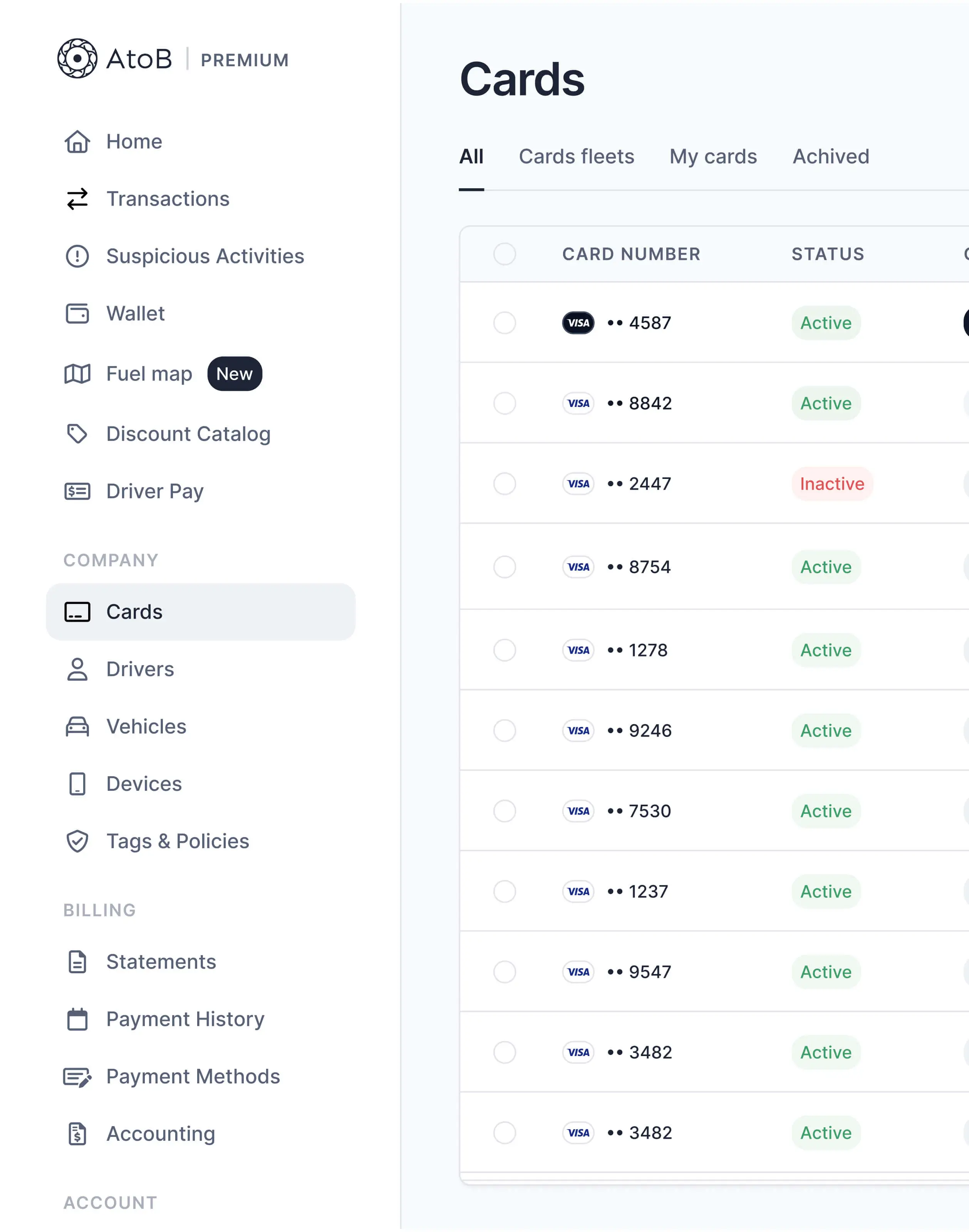Click the Discount Catalog tag icon
Screen dimensions: 969x1232
[77, 434]
